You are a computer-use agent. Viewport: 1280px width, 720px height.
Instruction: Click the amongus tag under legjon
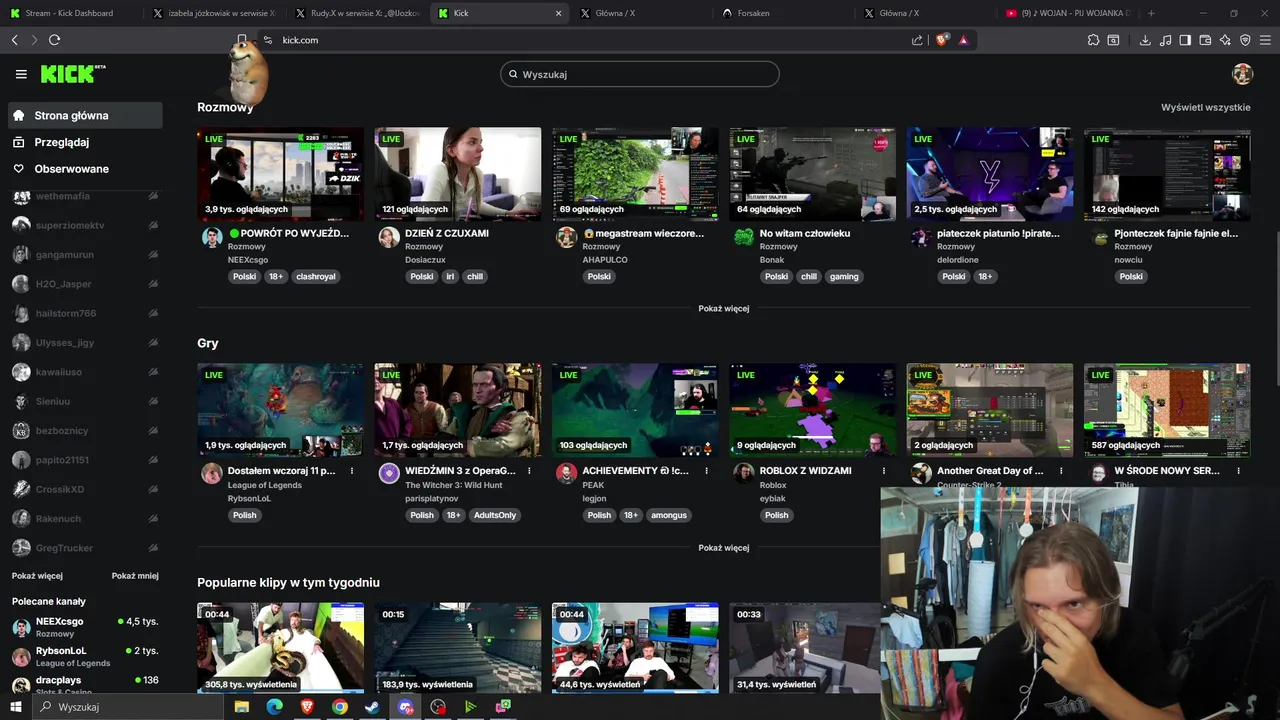669,515
